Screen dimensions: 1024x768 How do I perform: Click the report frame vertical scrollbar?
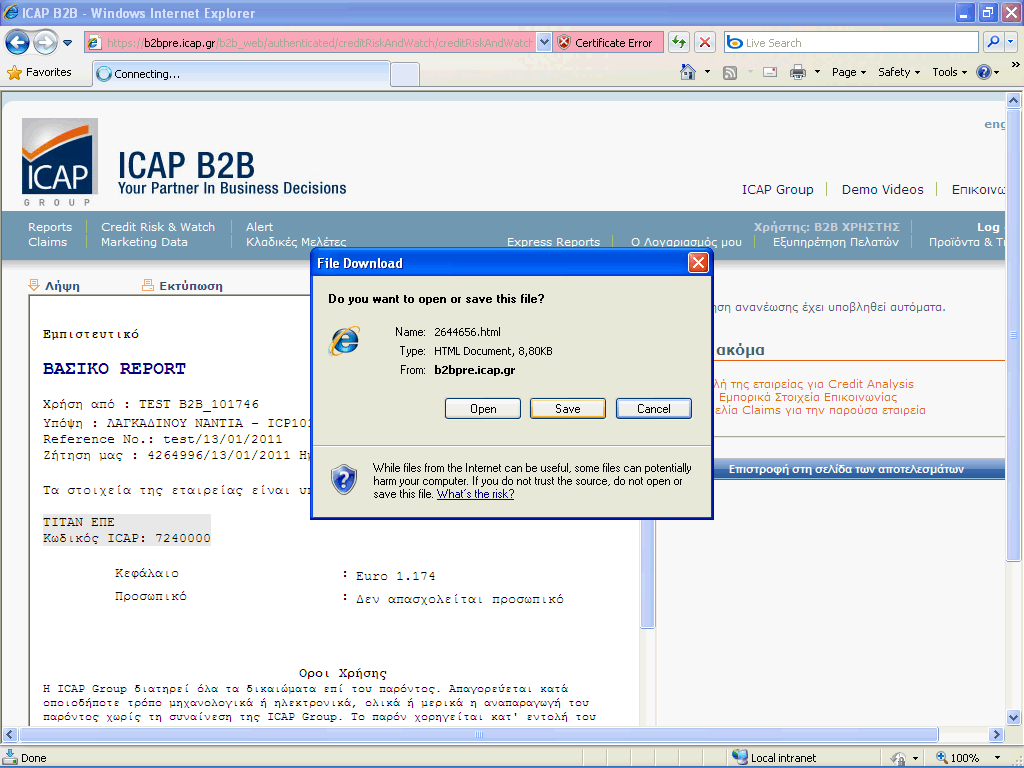tap(647, 575)
